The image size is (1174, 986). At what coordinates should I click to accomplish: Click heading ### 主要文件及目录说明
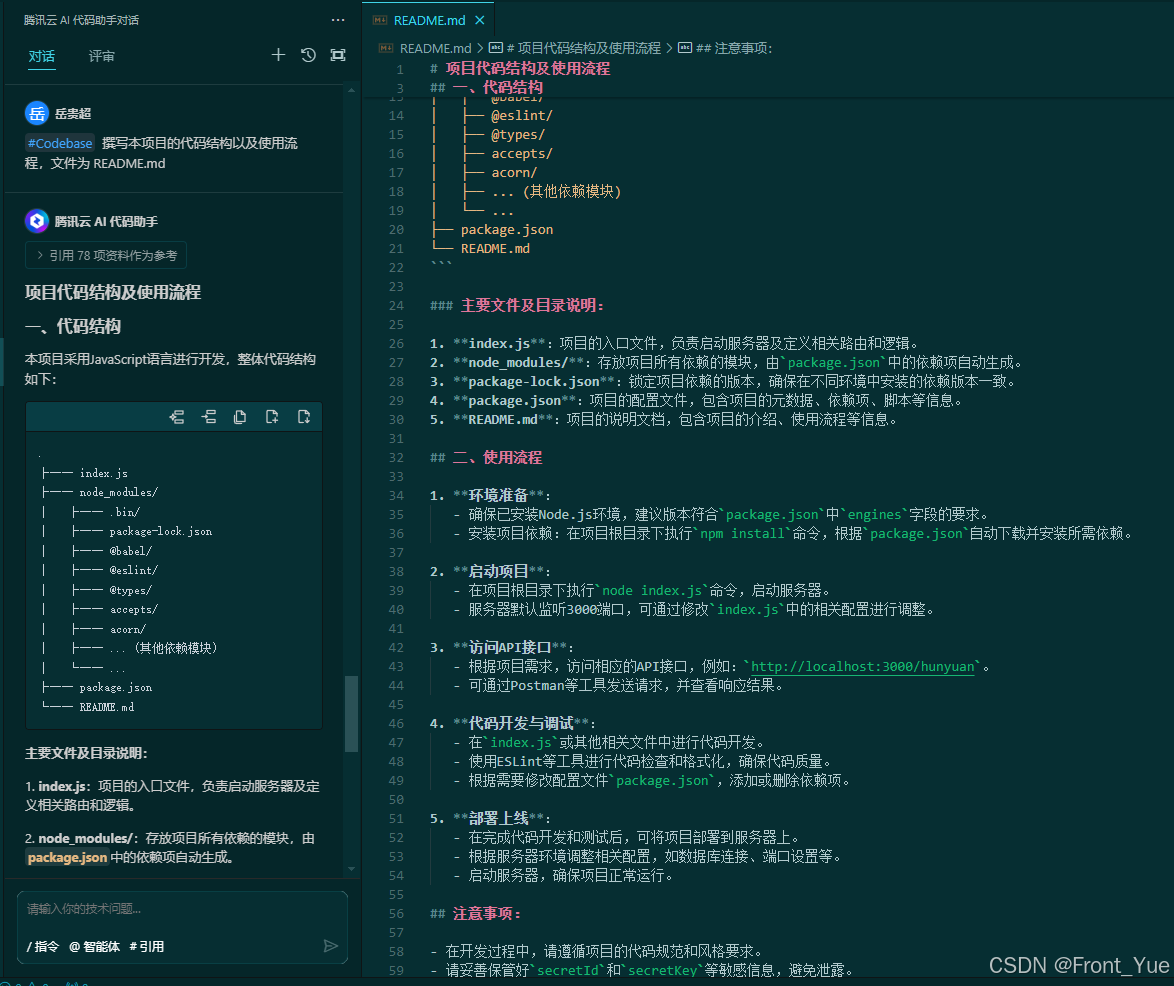517,305
